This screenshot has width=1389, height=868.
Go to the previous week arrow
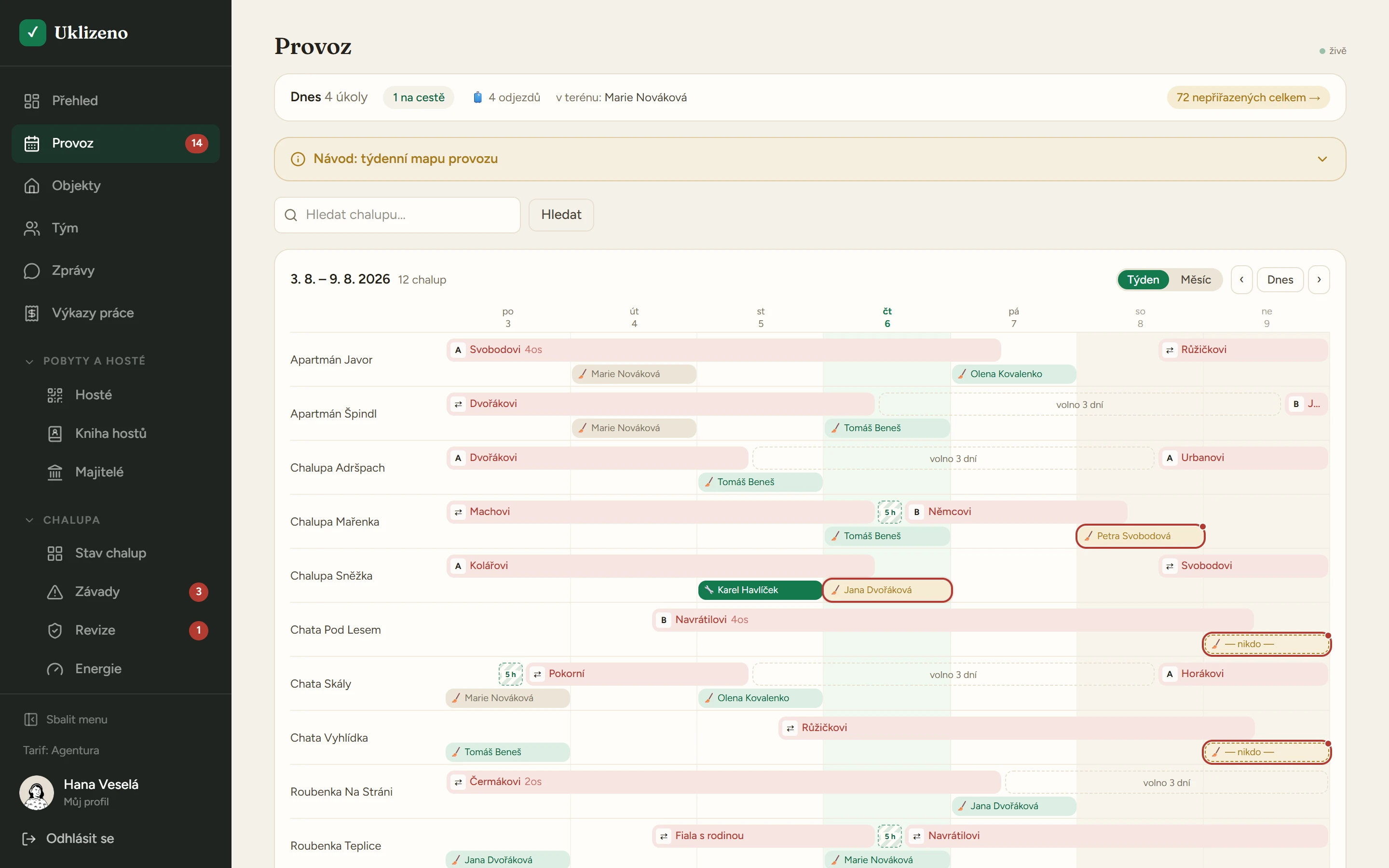pyautogui.click(x=1241, y=280)
